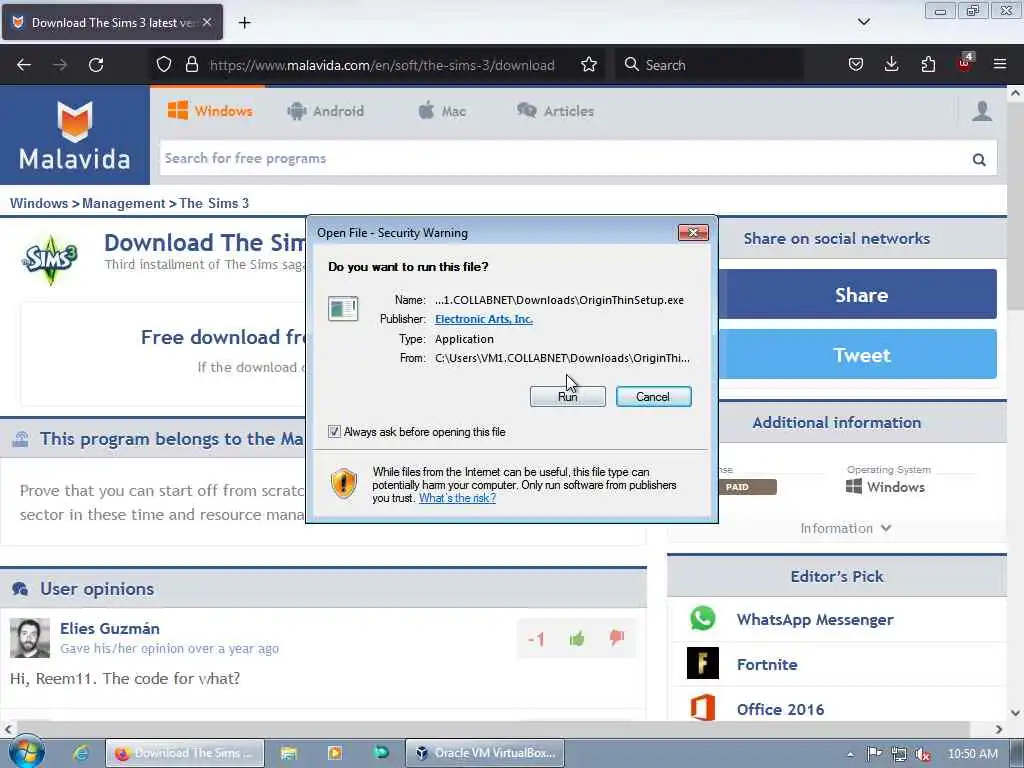1024x768 pixels.
Task: Click Run in the security warning
Action: (x=568, y=396)
